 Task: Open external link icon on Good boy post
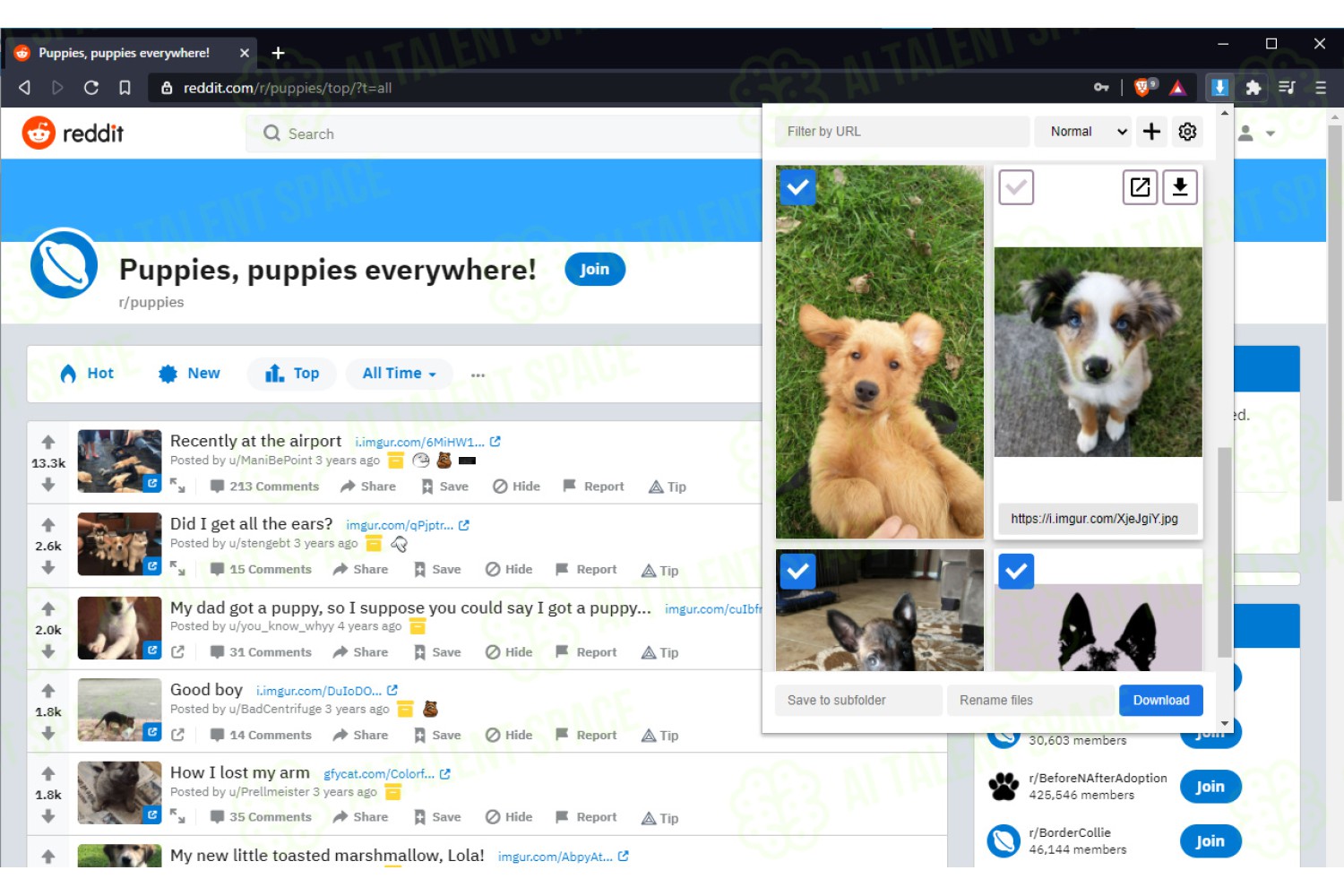(x=177, y=735)
